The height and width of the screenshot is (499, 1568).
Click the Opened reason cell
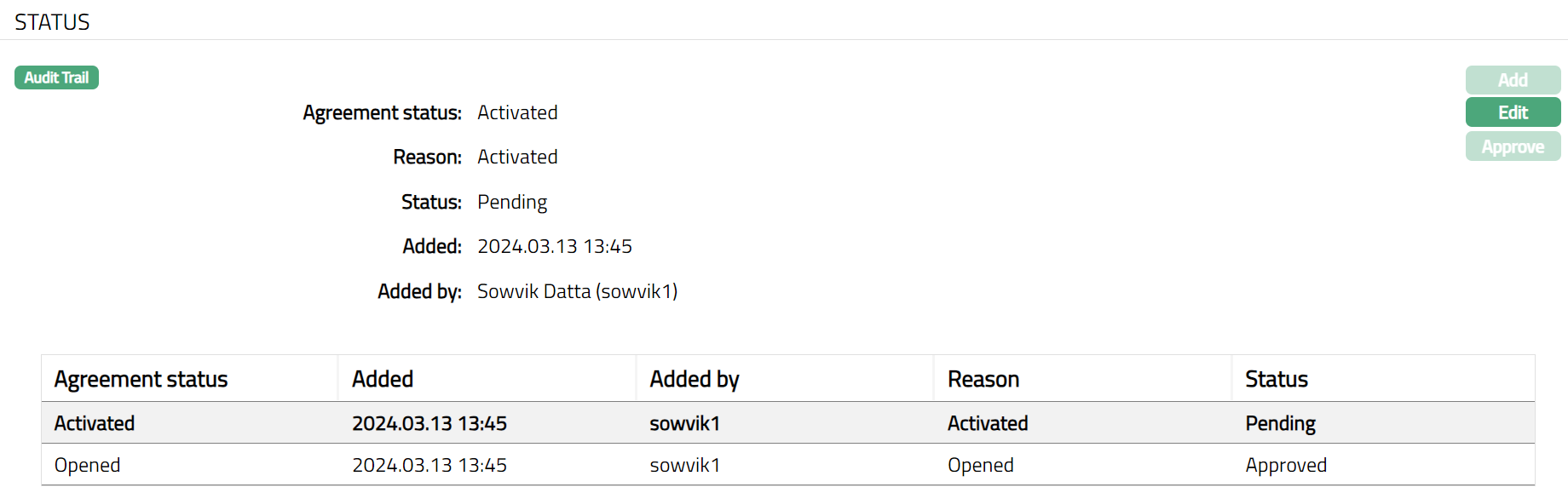(x=981, y=465)
